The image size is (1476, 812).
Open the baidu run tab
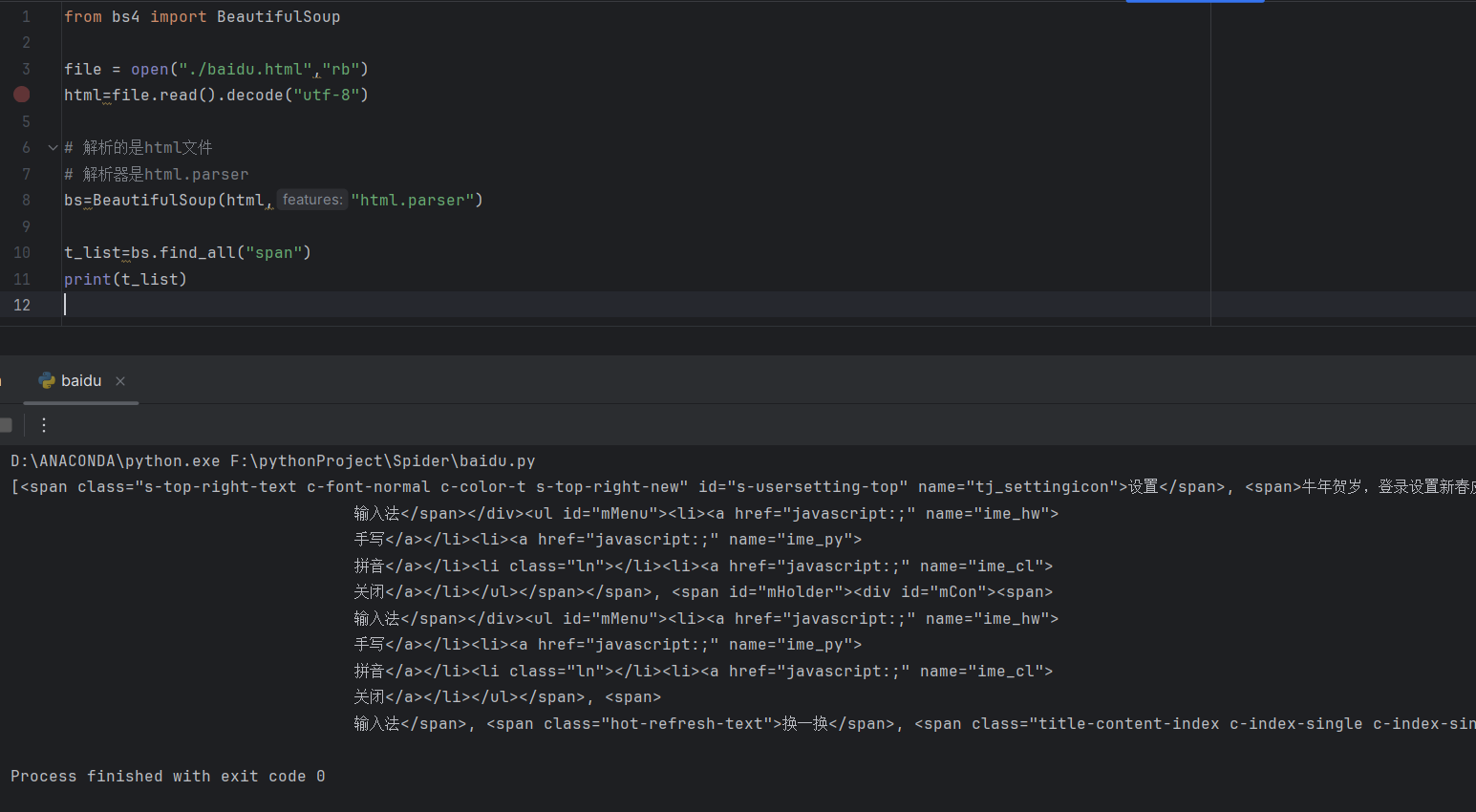[81, 380]
